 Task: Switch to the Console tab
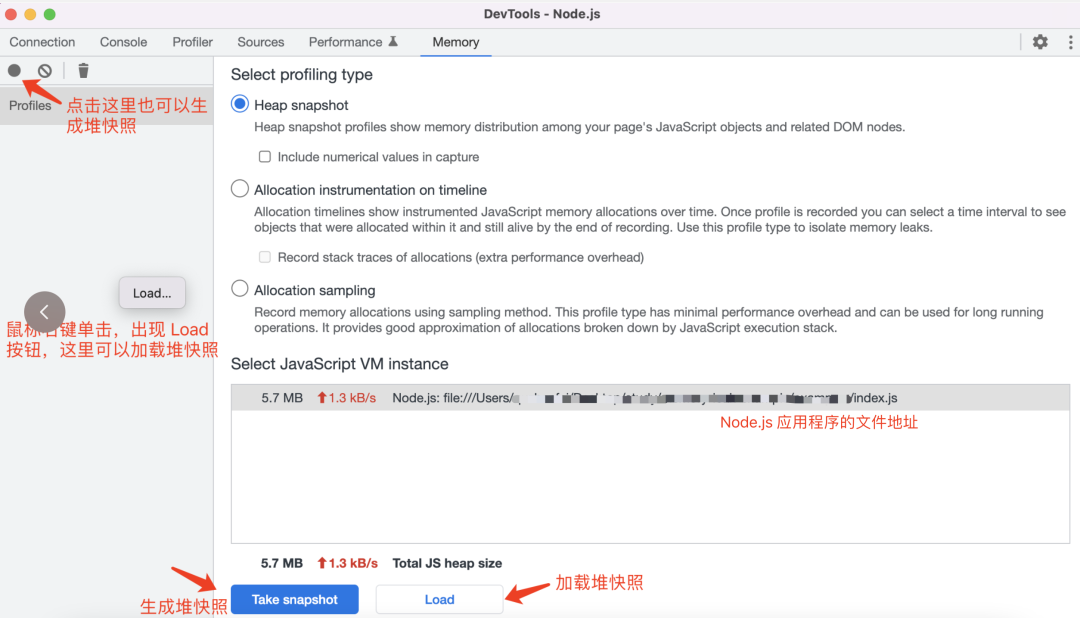[123, 42]
